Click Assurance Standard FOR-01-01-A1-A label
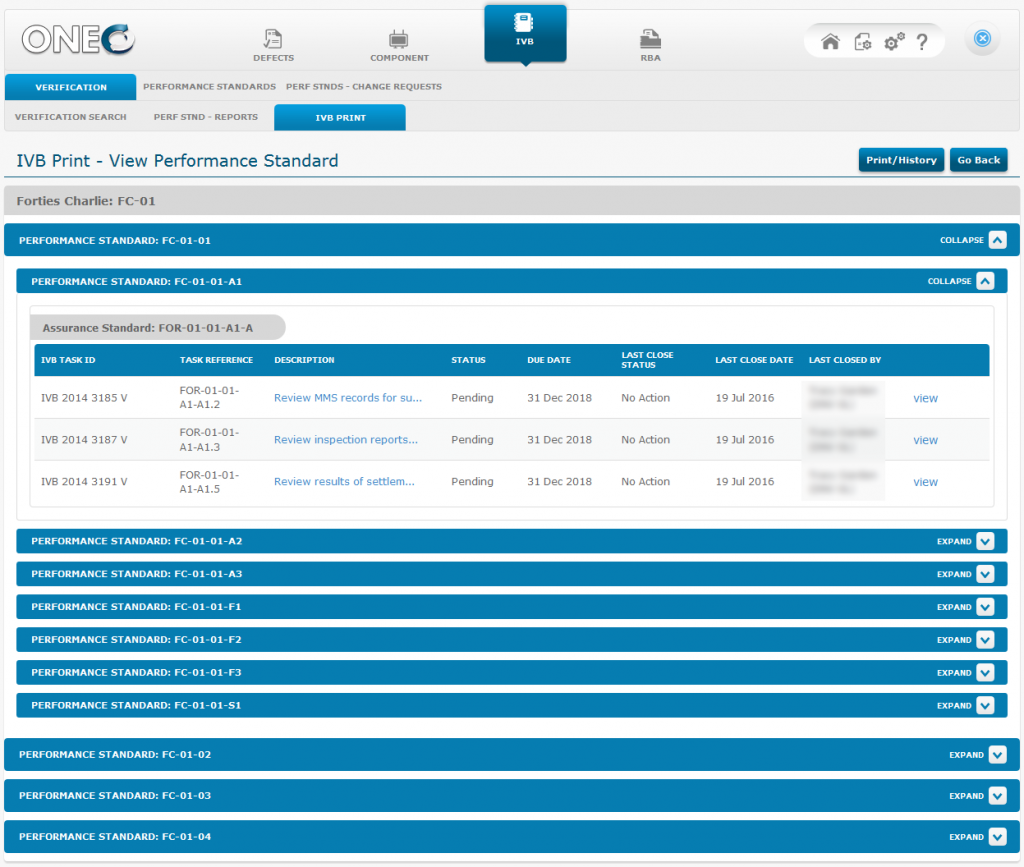Screen dimensions: 1024x867 pos(148,328)
